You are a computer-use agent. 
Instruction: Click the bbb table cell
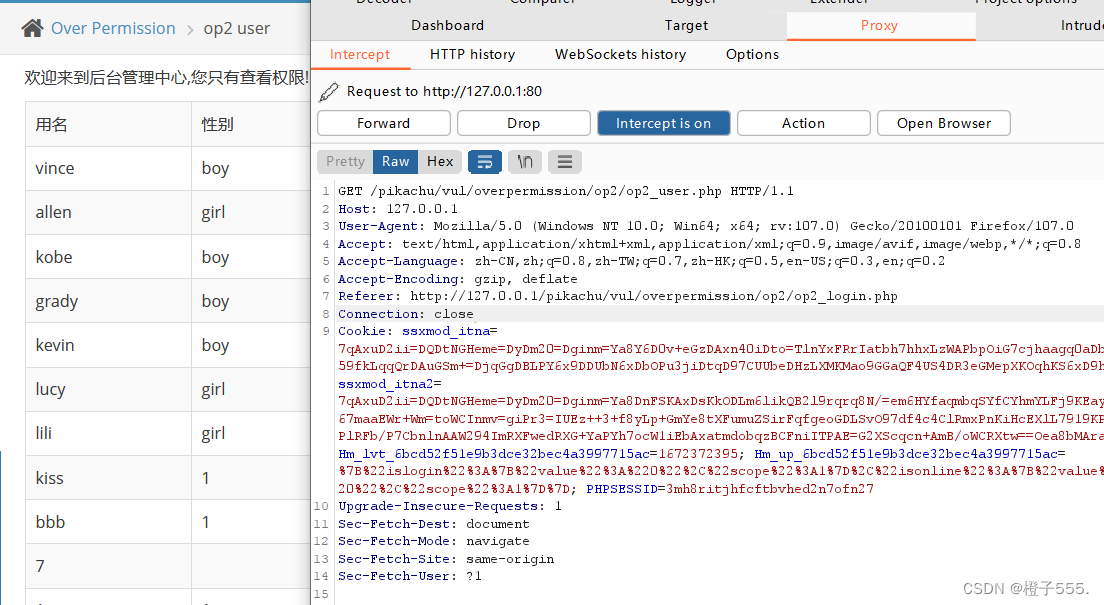tap(108, 522)
